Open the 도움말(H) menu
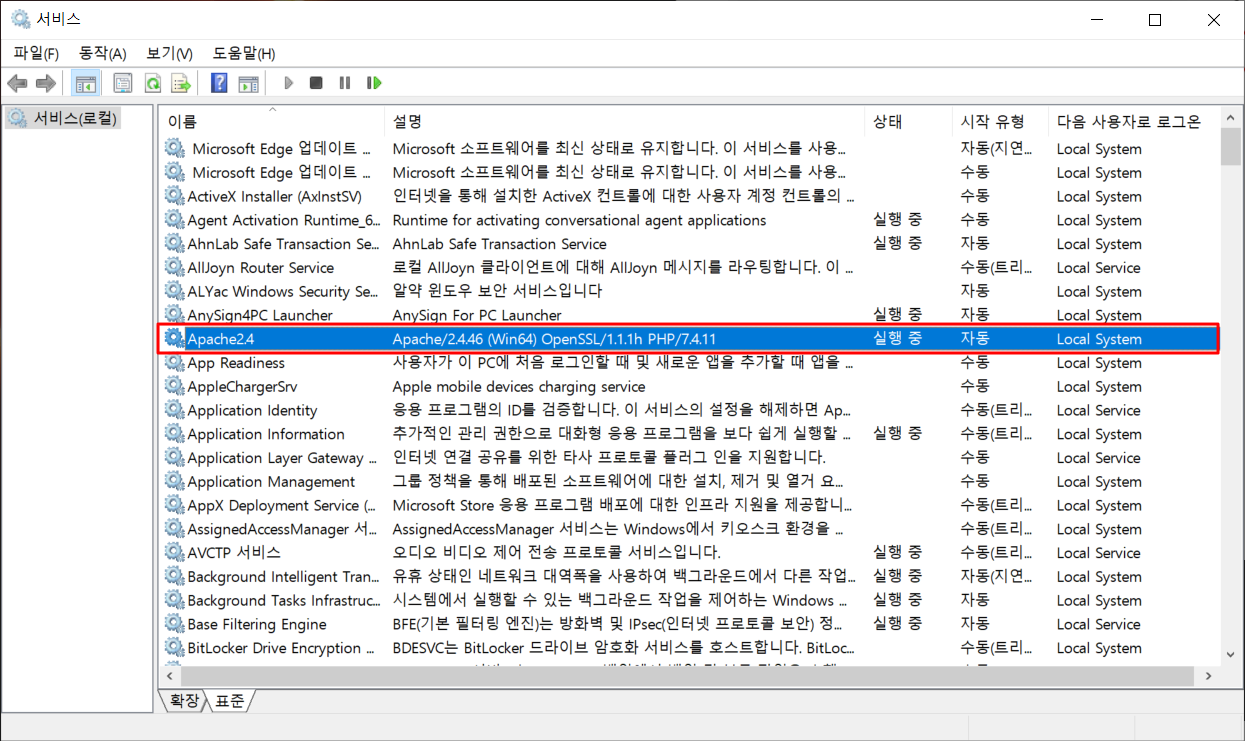This screenshot has height=741, width=1245. [244, 53]
